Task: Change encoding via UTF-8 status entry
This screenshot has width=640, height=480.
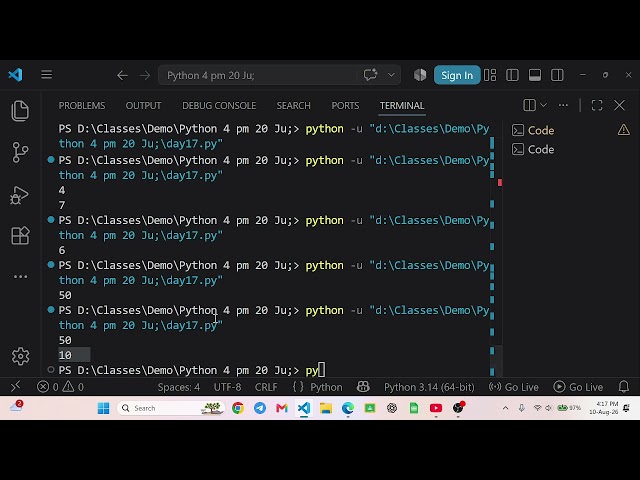Action: coord(227,387)
